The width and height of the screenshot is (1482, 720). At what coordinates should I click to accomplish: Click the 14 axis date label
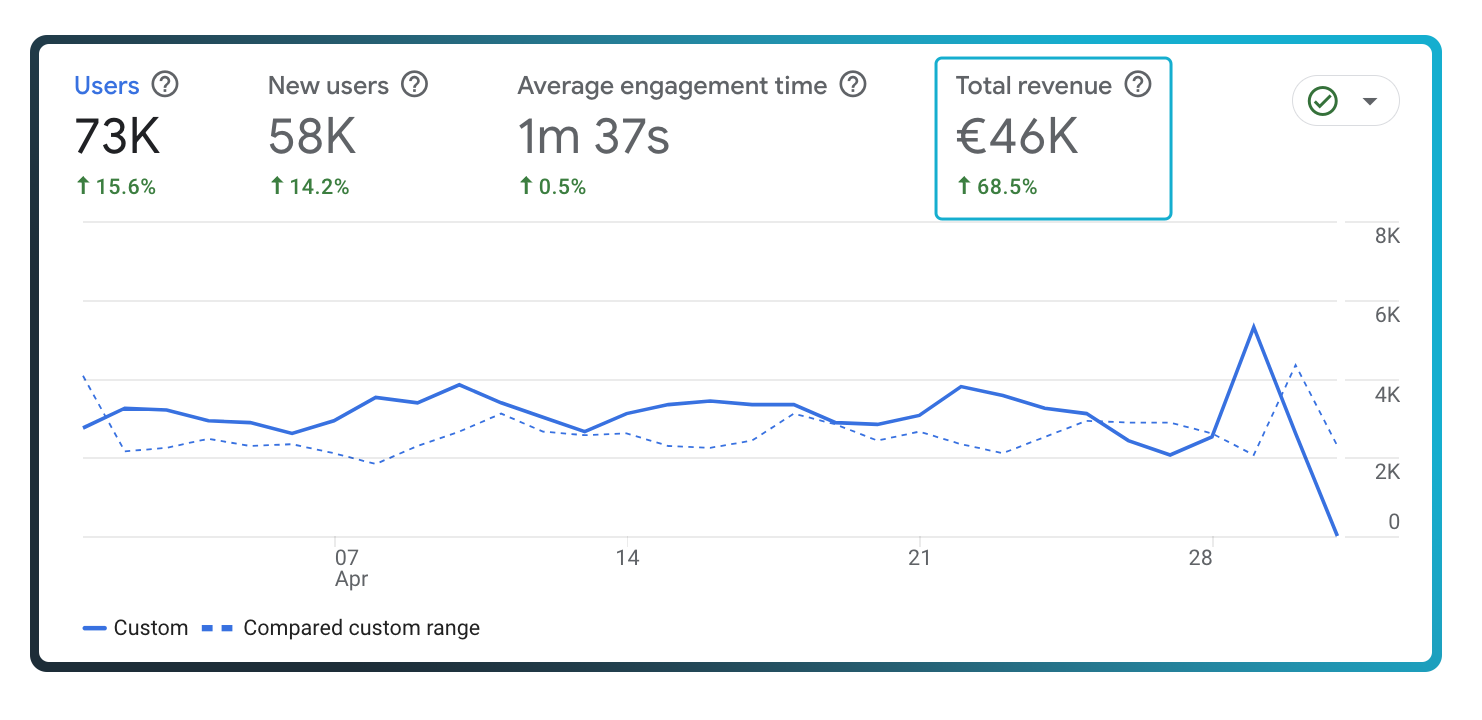pos(627,557)
